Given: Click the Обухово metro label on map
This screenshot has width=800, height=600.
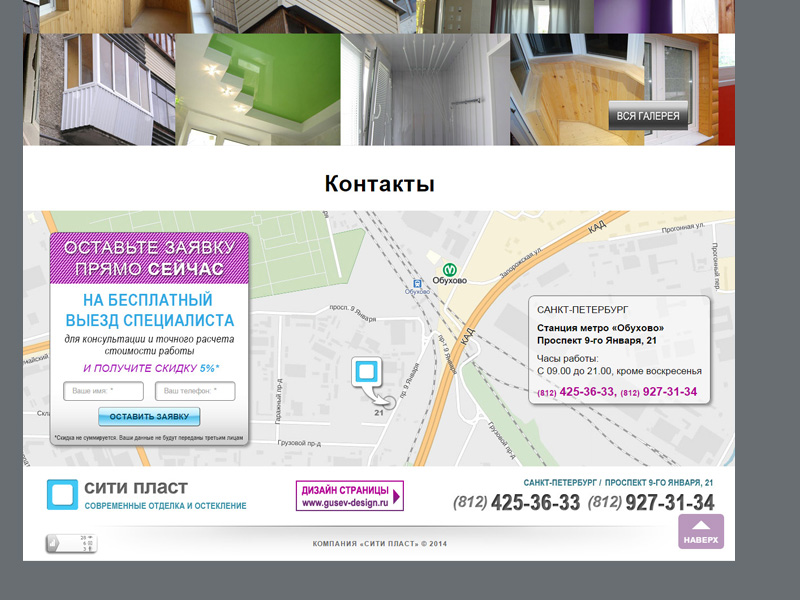Looking at the screenshot, I should coord(449,280).
